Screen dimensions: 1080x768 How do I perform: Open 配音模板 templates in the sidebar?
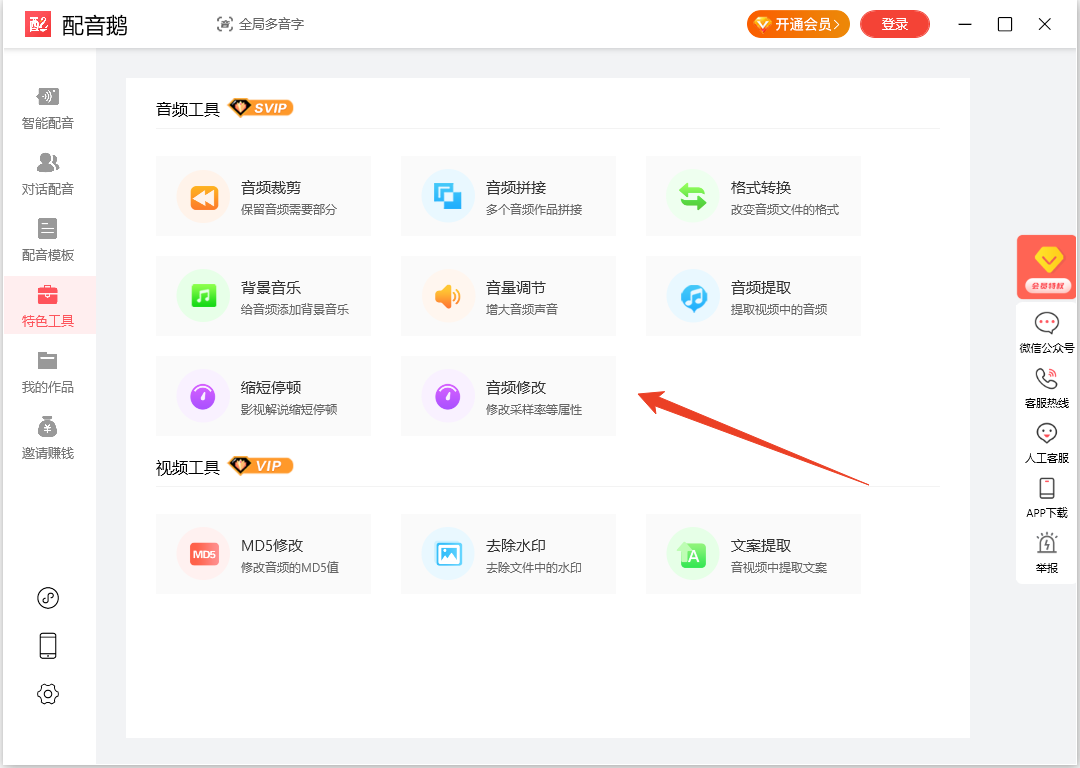tap(48, 241)
